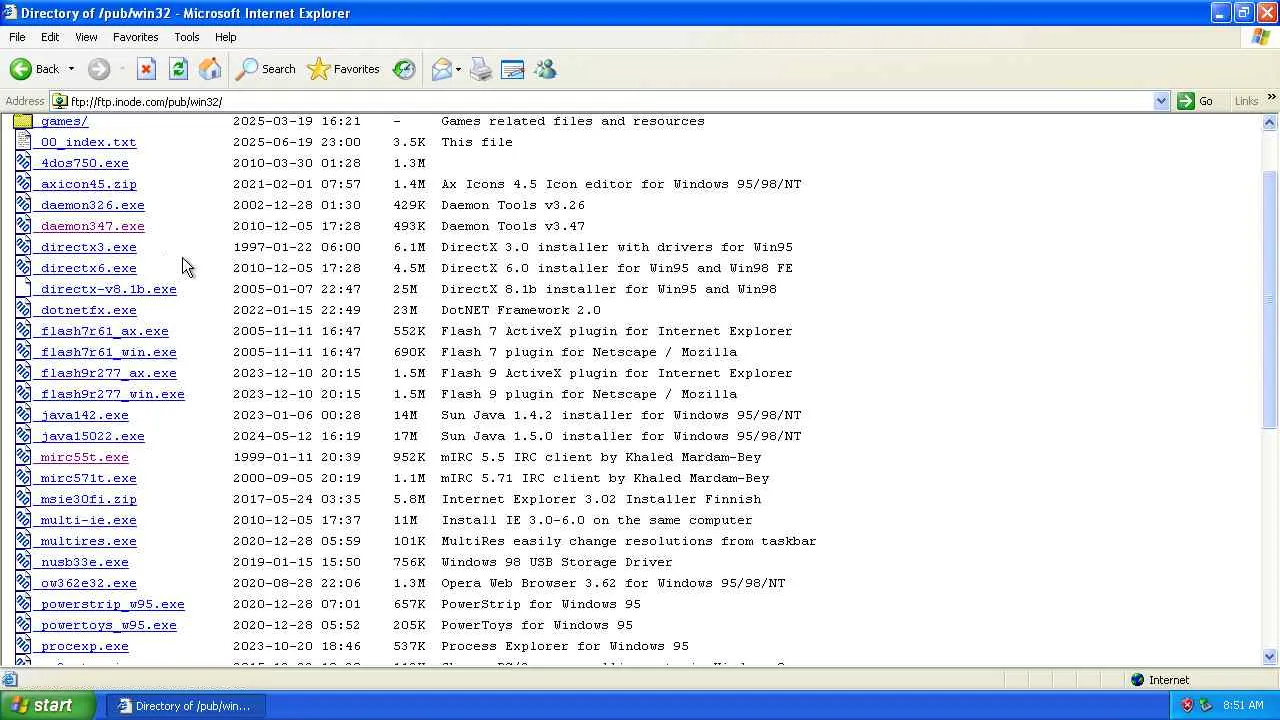This screenshot has height=720, width=1280.
Task: Open the Search pane
Action: pos(266,69)
